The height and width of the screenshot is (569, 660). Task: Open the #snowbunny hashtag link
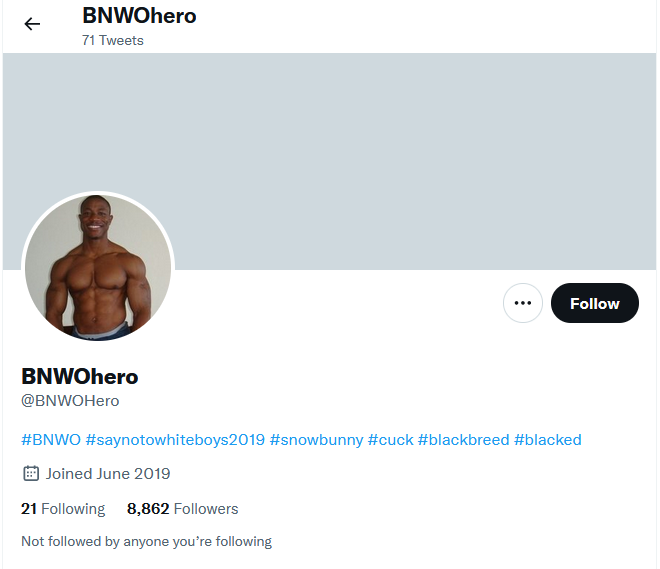(x=316, y=440)
